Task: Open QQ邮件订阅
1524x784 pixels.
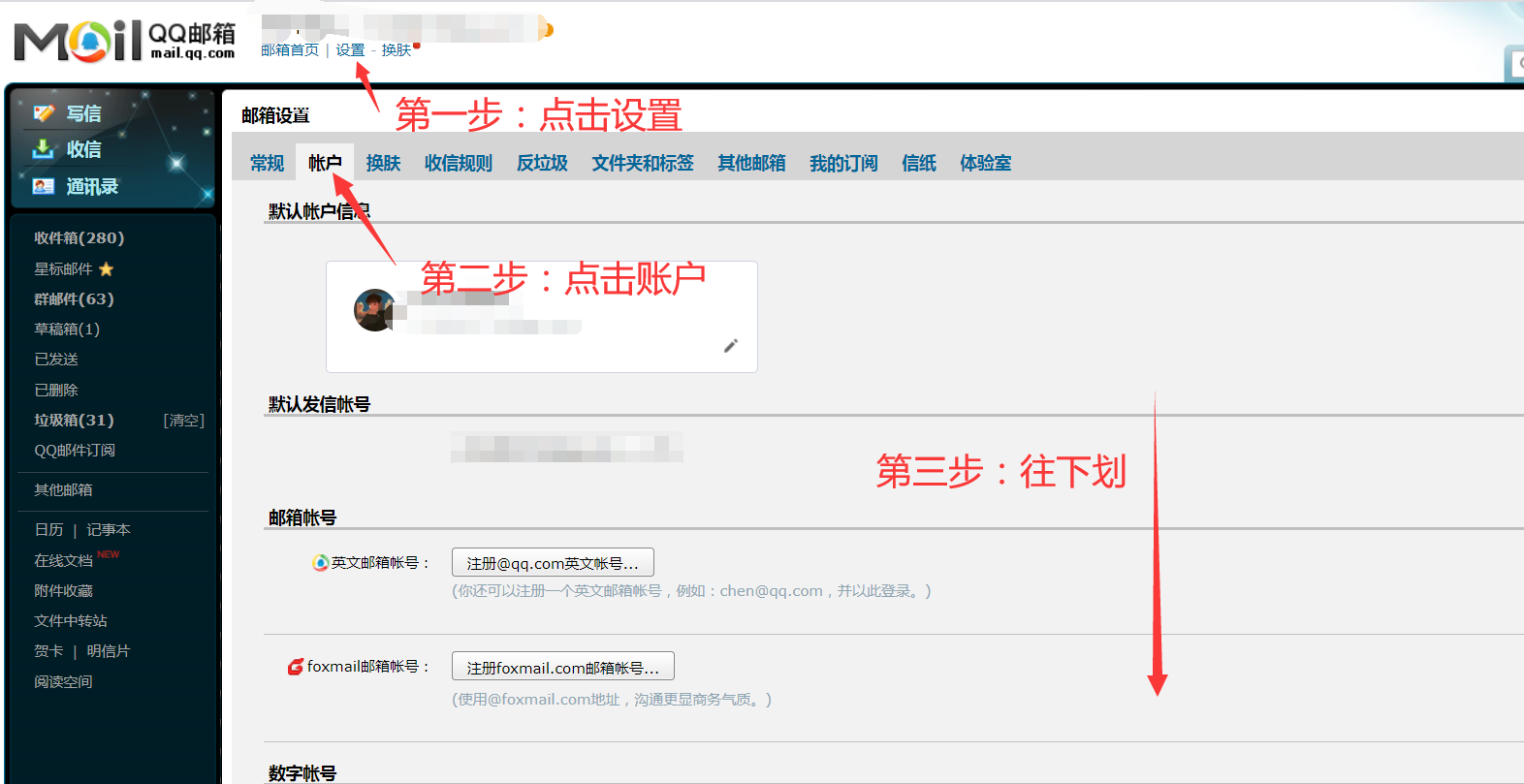Action: [75, 450]
